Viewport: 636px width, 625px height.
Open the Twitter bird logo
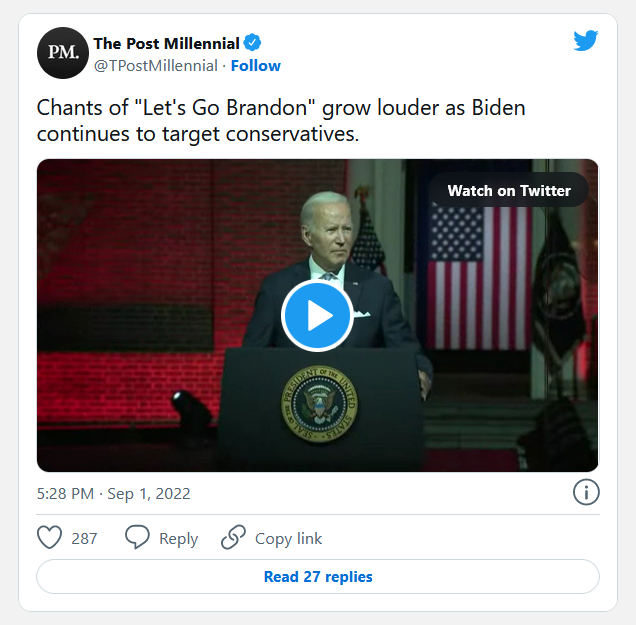tap(586, 42)
